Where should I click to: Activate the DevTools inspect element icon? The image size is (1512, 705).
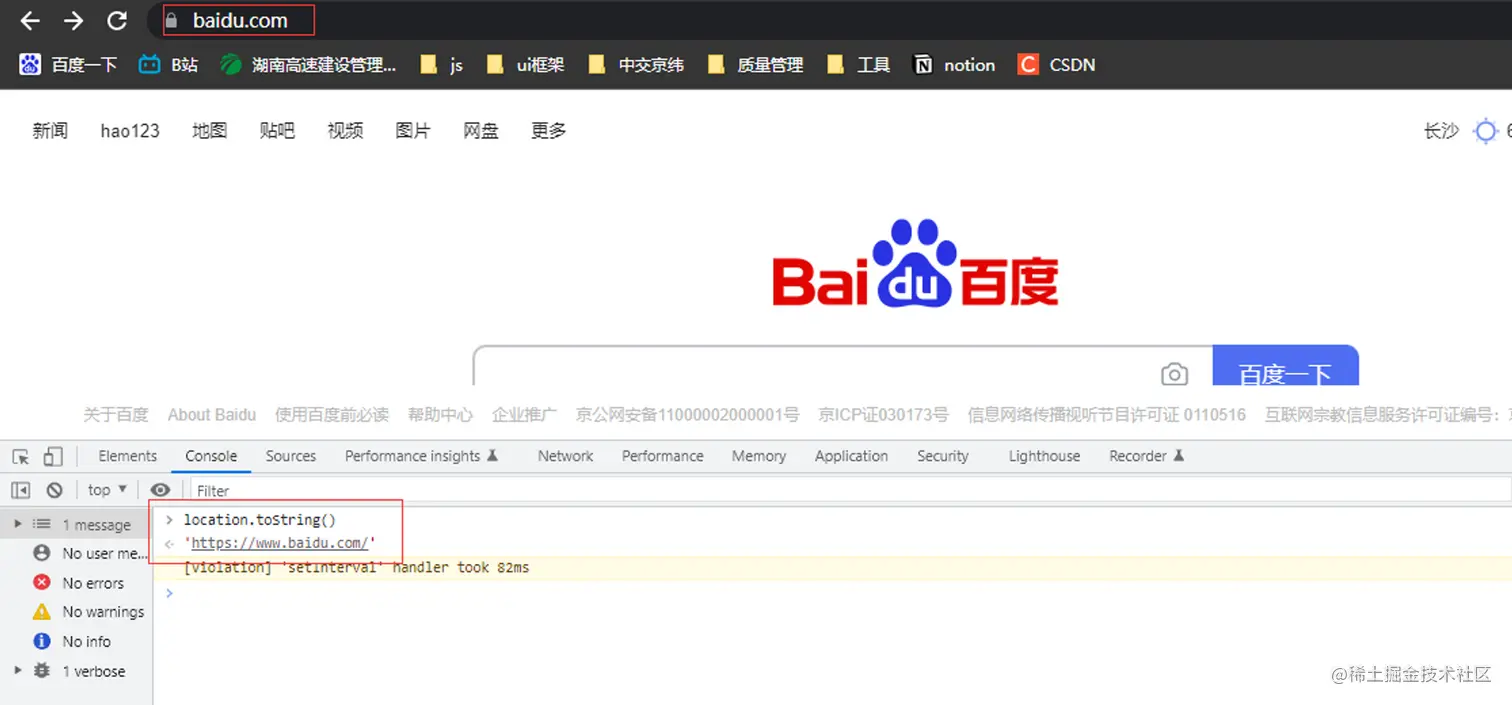(x=20, y=457)
